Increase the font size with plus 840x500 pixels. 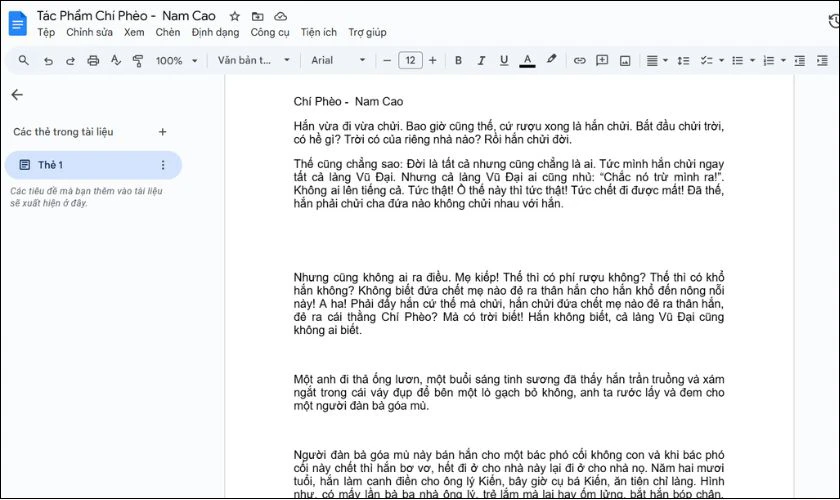433,61
